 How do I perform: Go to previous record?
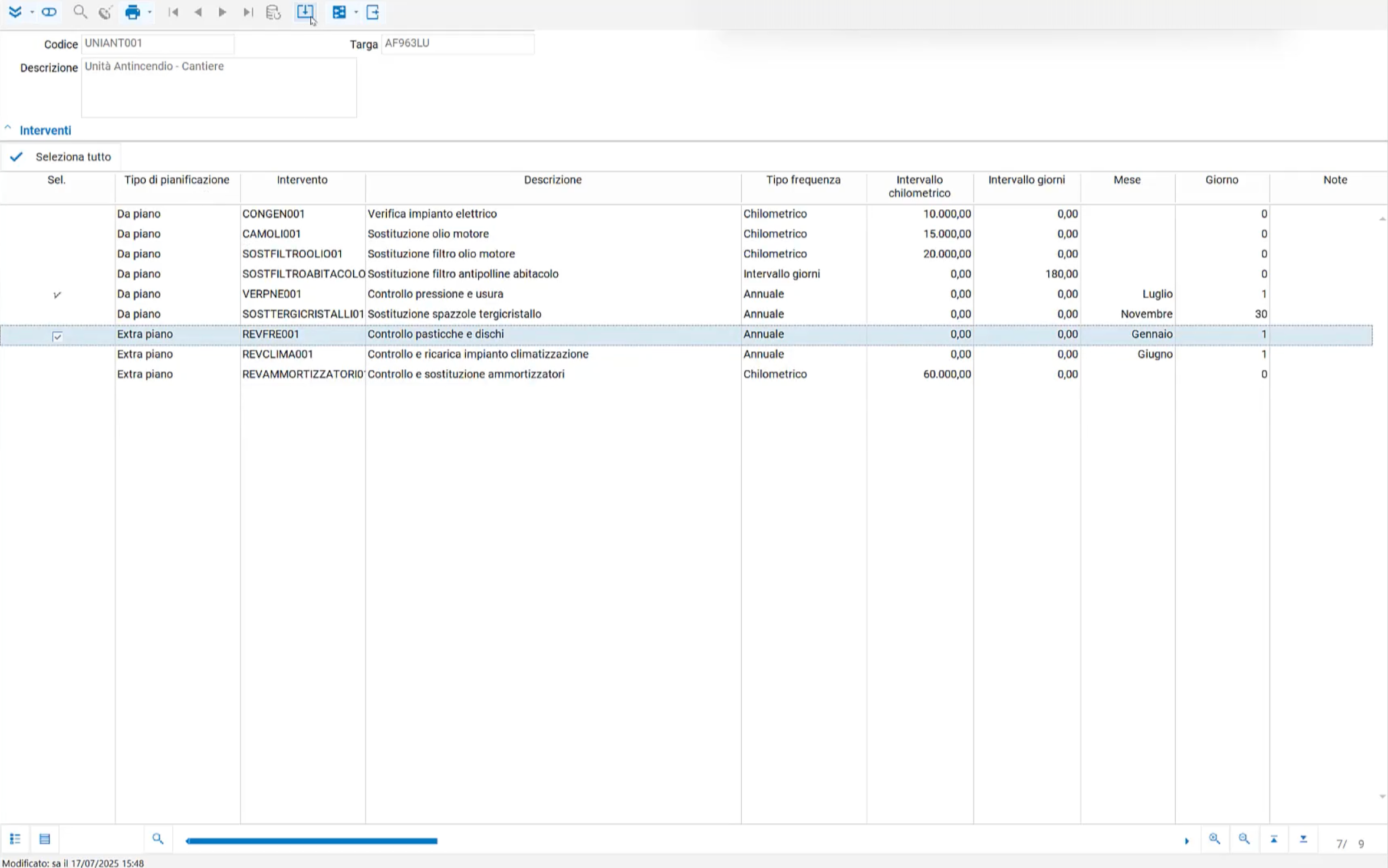tap(198, 12)
